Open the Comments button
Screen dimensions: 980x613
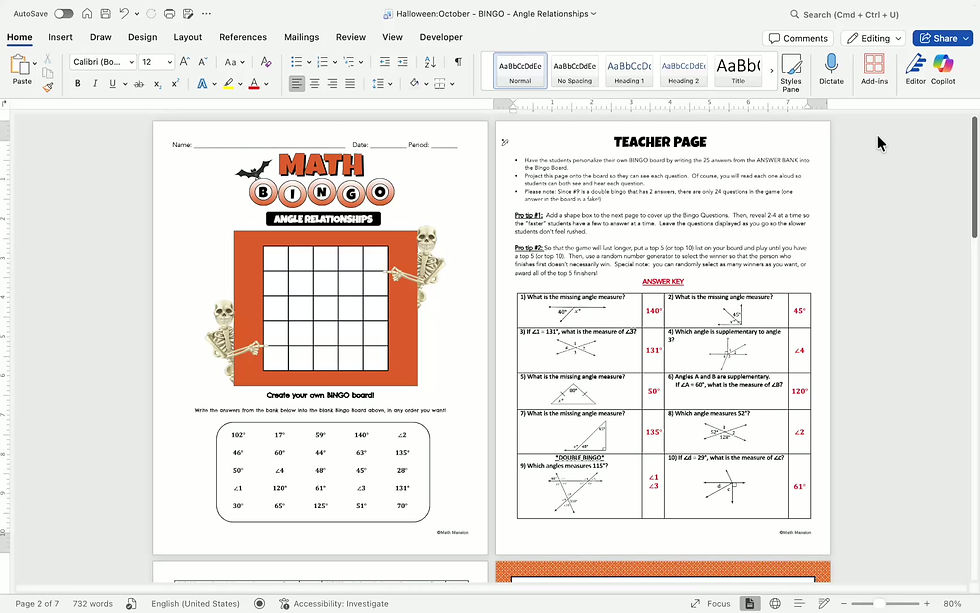(x=798, y=38)
